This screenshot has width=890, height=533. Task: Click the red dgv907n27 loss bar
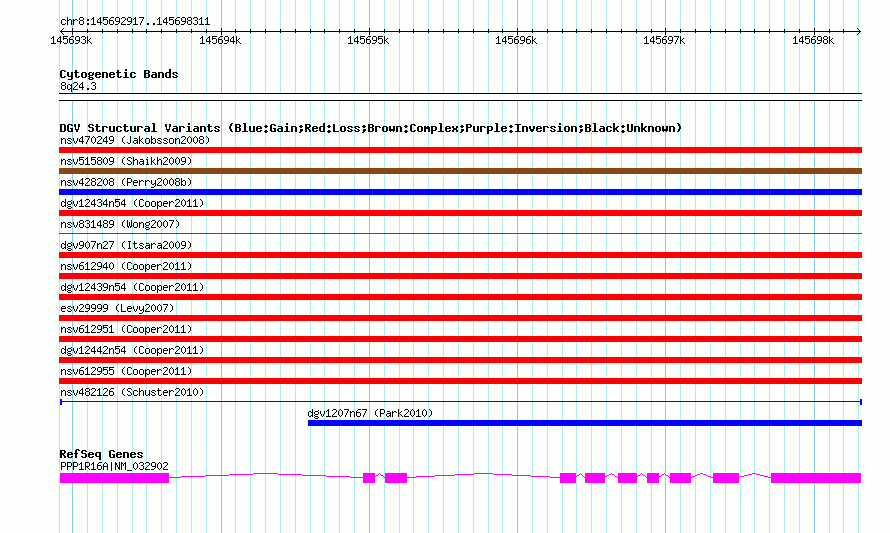coord(460,255)
